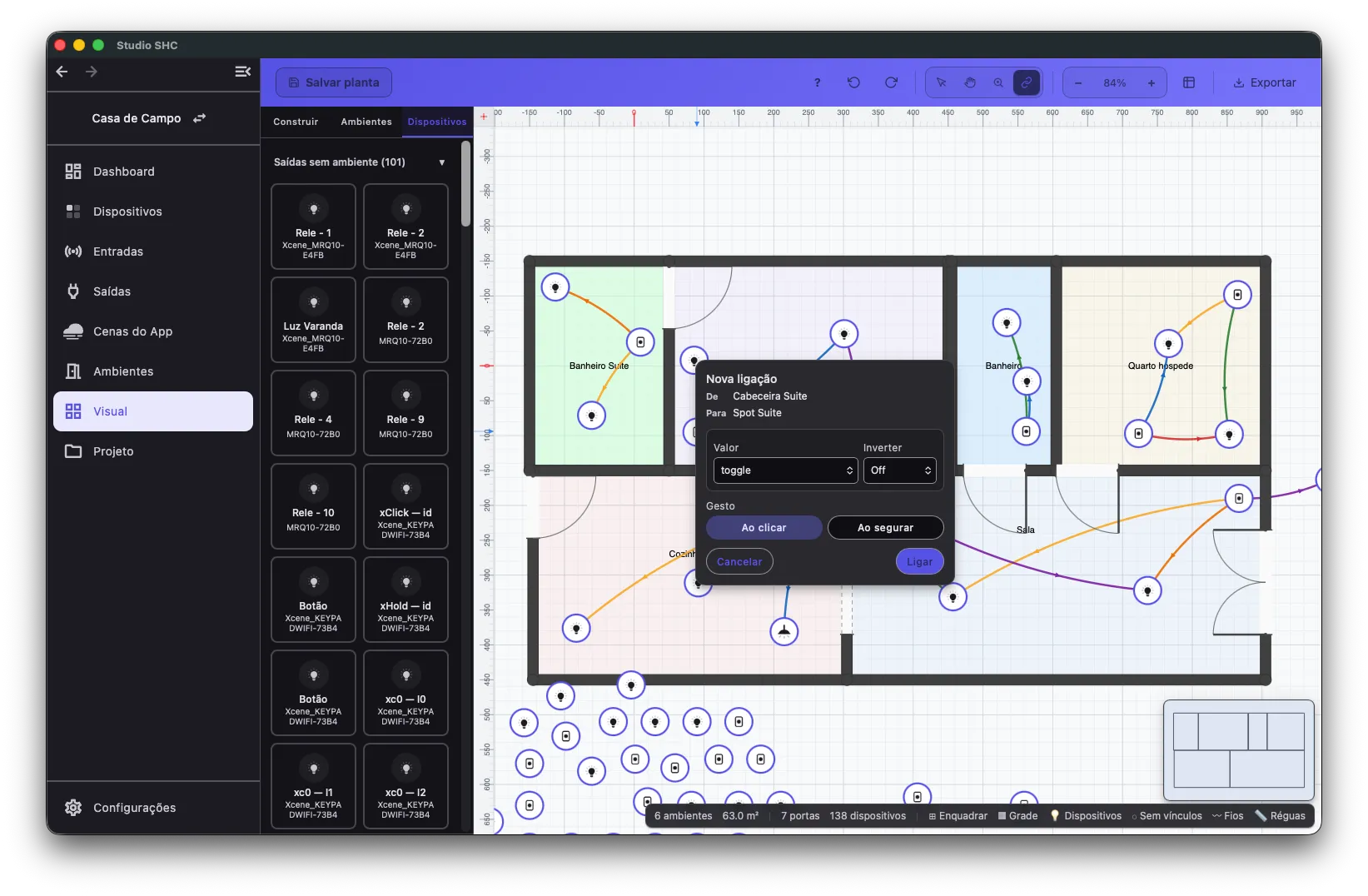Activate the link connection tool
The image size is (1368, 896).
click(1027, 82)
